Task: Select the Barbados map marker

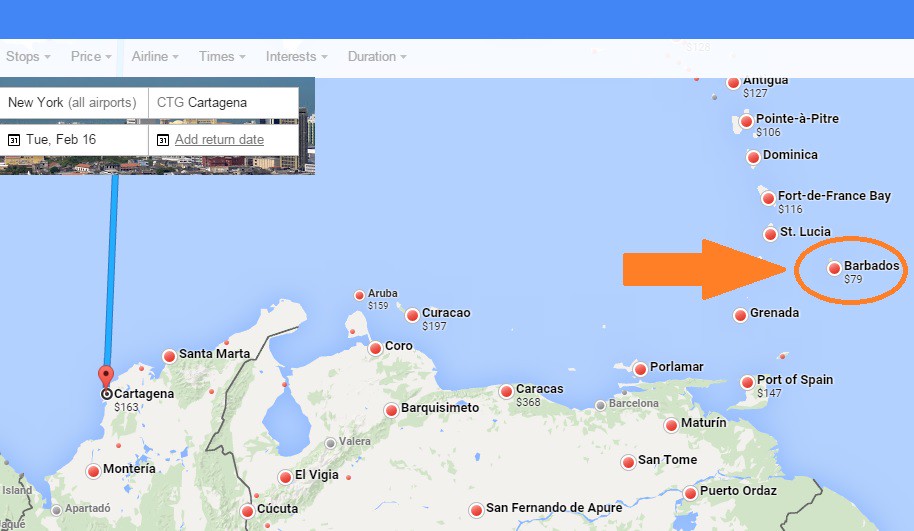Action: tap(834, 268)
